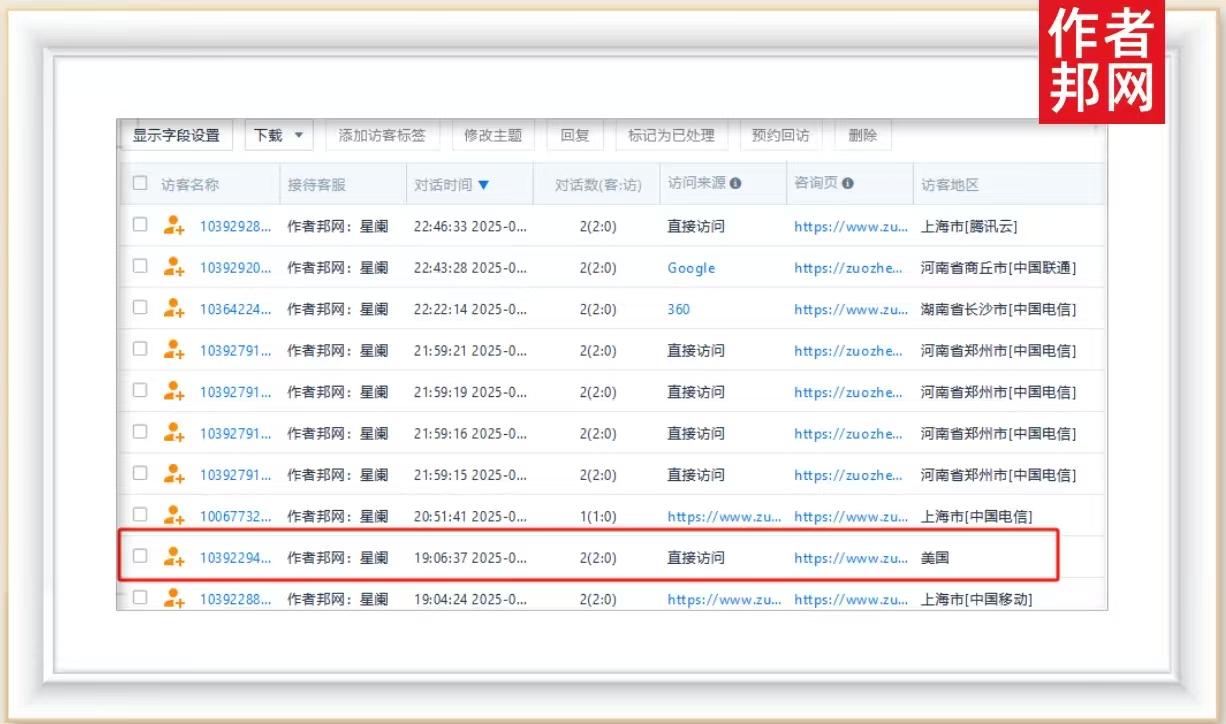The image size is (1226, 724).
Task: Click add-visitor icon in 美国 row
Action: (174, 557)
